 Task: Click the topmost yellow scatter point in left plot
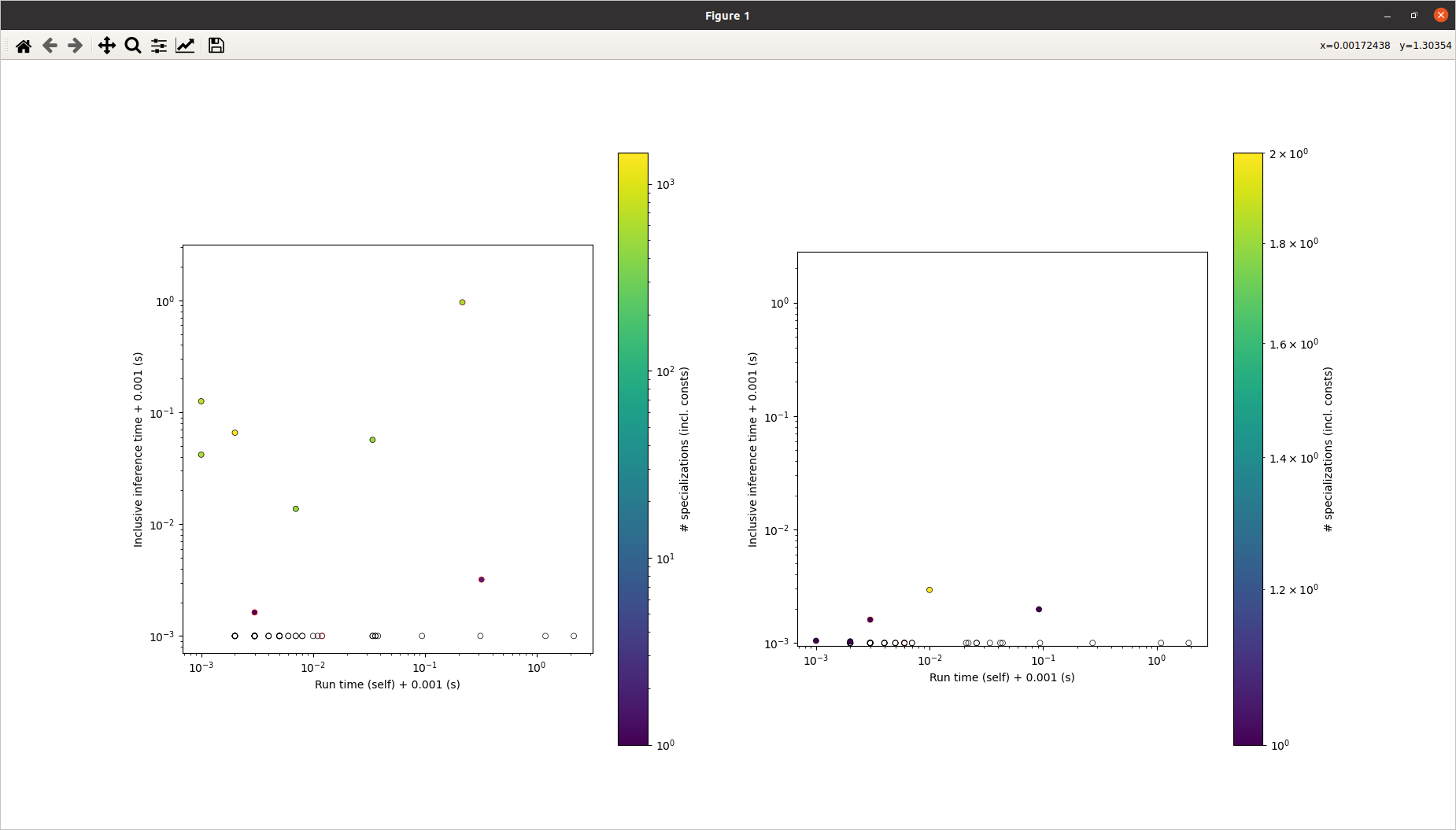point(461,301)
